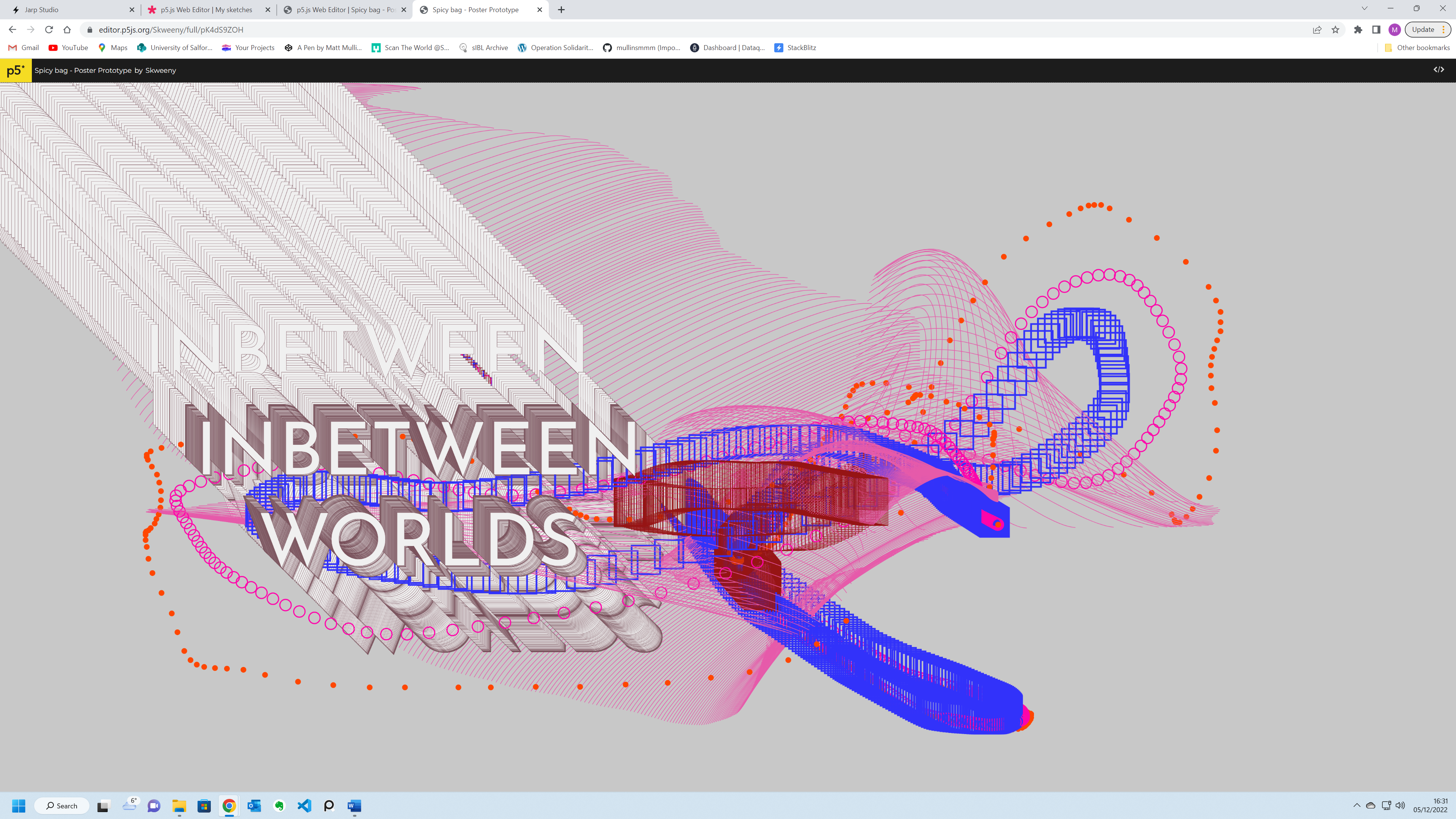Go to browser home page
Viewport: 1456px width, 819px height.
coord(67,30)
